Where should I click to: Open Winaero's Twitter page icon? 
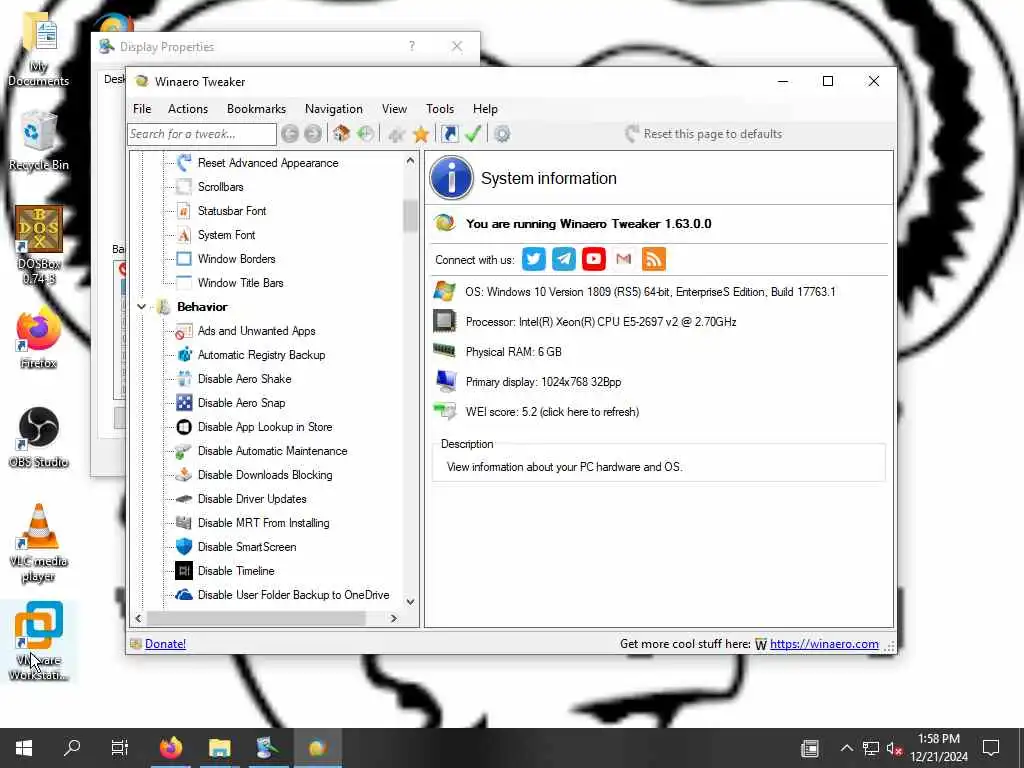point(534,259)
